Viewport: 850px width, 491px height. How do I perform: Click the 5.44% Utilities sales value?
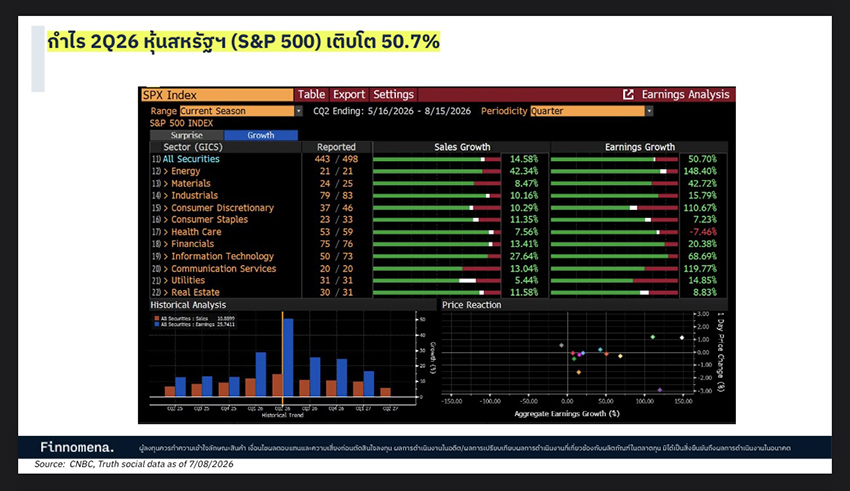tap(526, 280)
